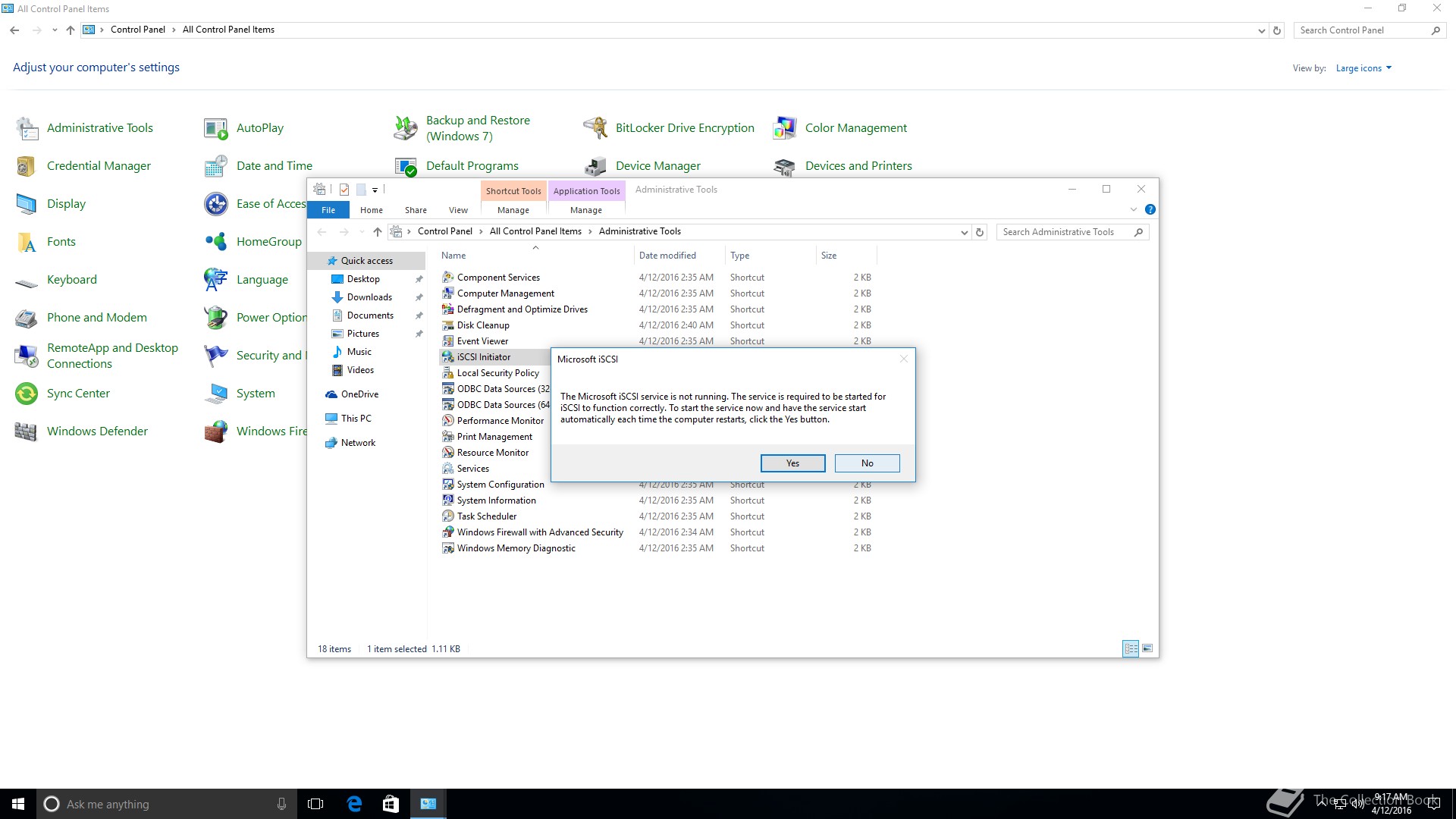The image size is (1456, 819).
Task: Open Date and Time icon
Action: (216, 166)
